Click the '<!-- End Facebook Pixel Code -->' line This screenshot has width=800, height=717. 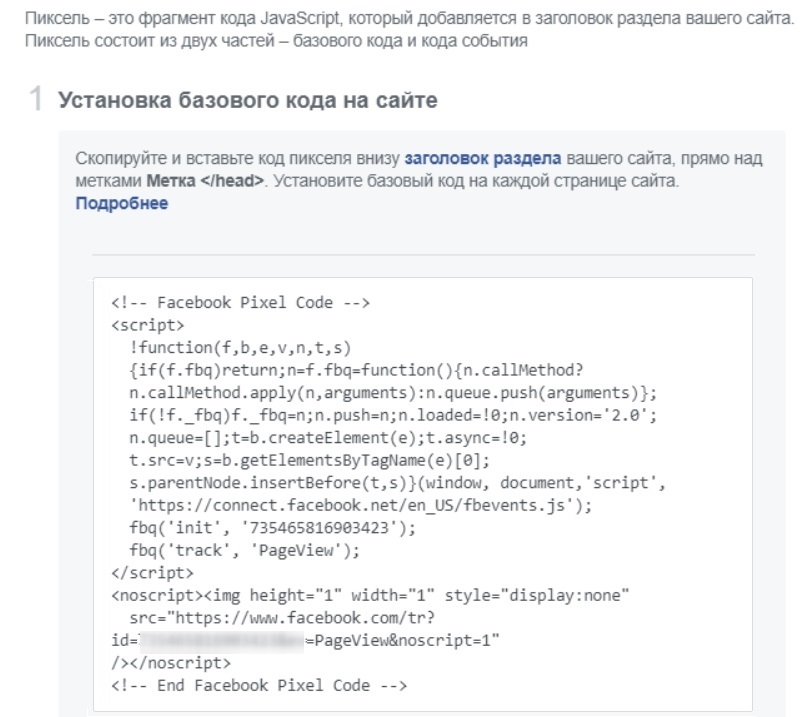[259, 685]
